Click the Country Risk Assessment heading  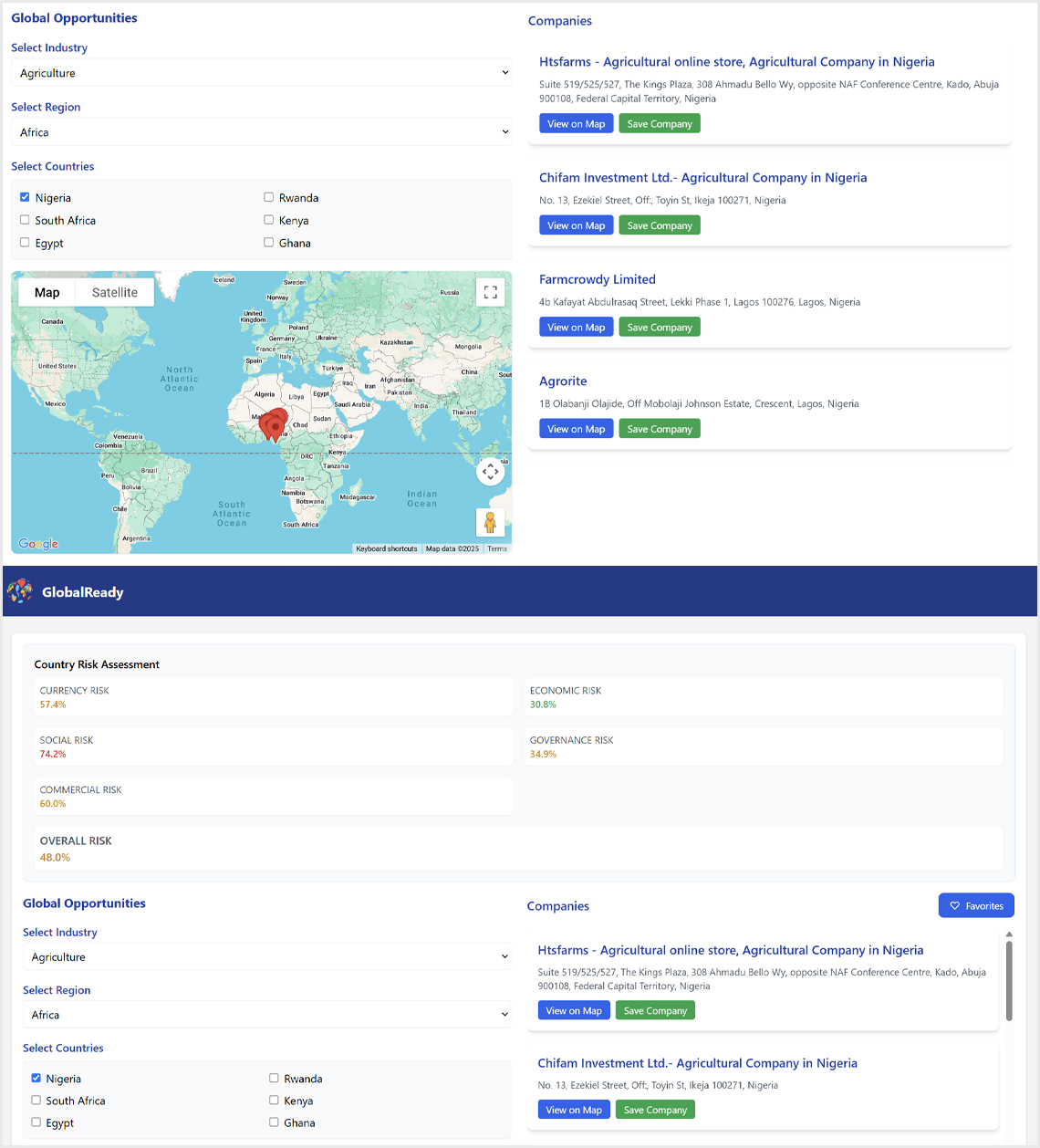(x=97, y=664)
